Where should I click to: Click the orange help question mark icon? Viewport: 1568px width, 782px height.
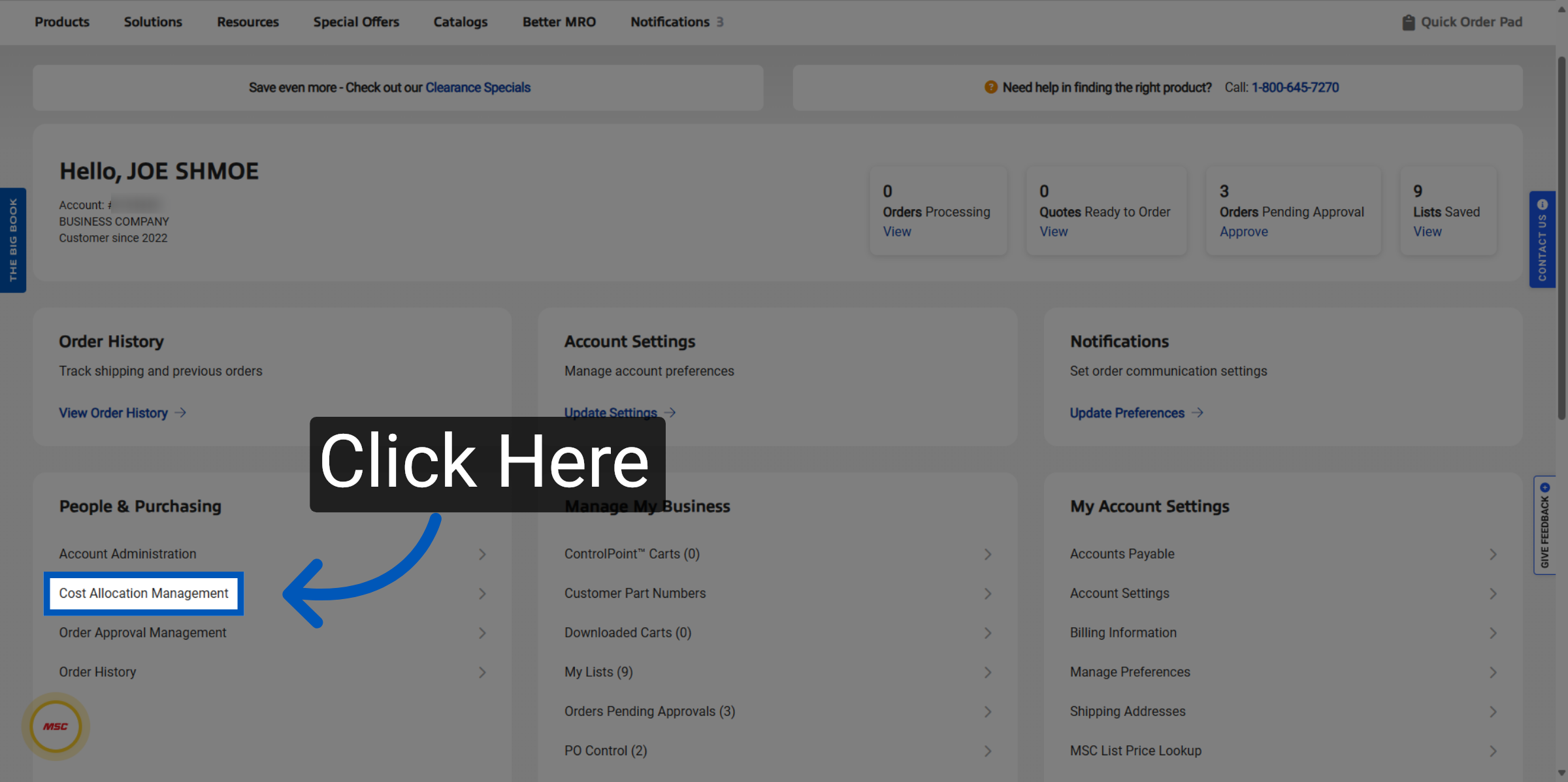point(990,87)
